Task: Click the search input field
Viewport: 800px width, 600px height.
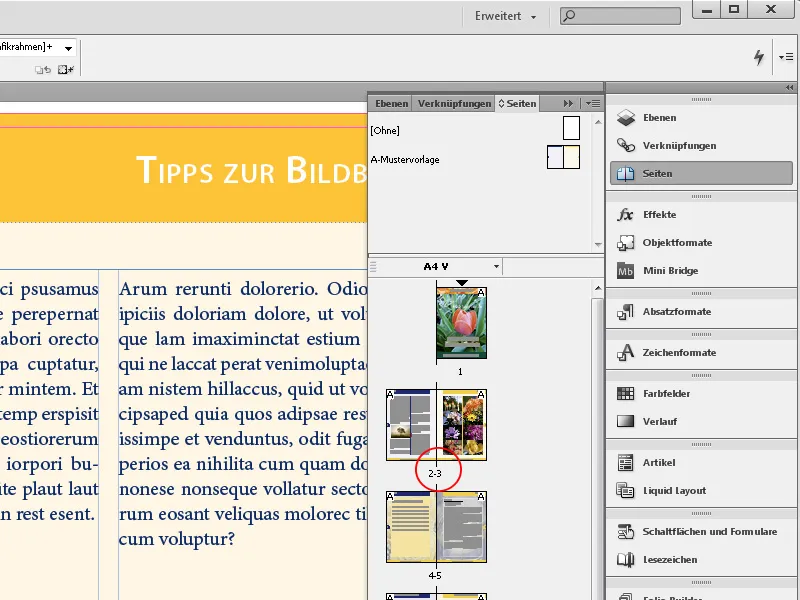Action: (620, 15)
